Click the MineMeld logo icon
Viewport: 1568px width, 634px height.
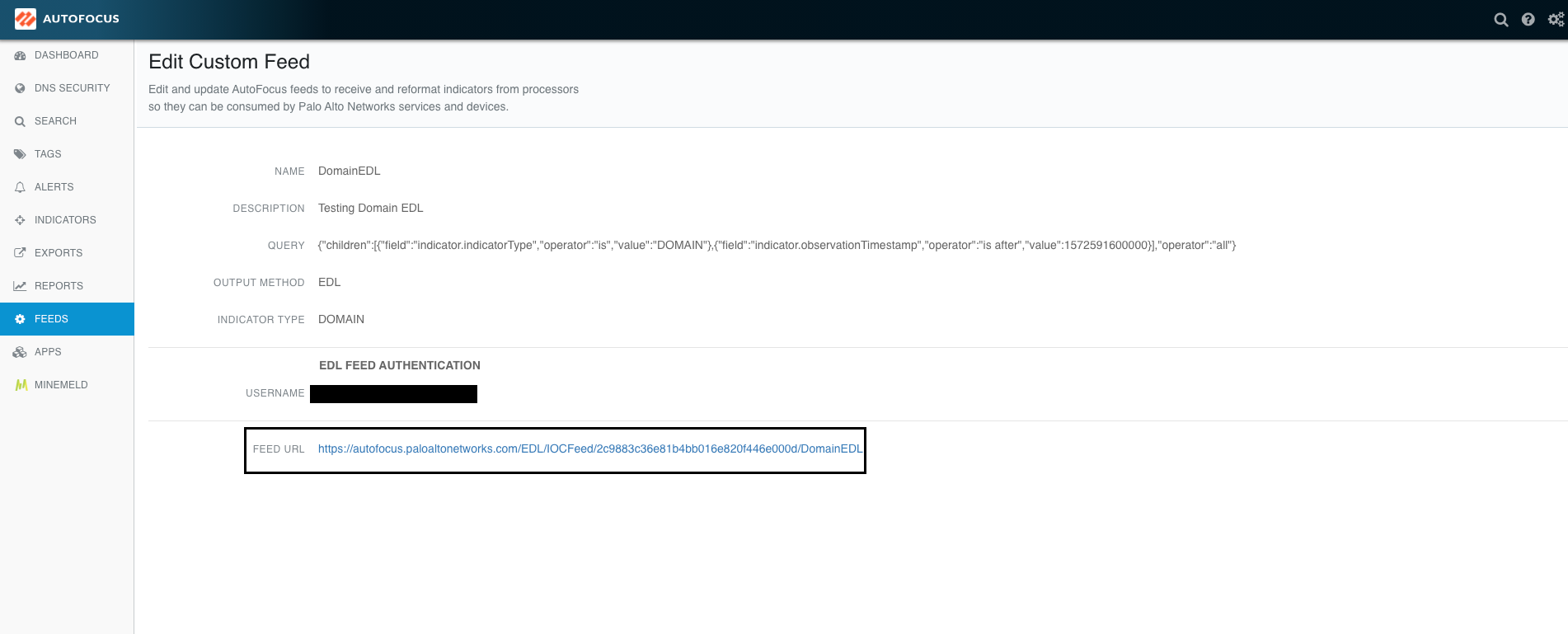click(21, 385)
